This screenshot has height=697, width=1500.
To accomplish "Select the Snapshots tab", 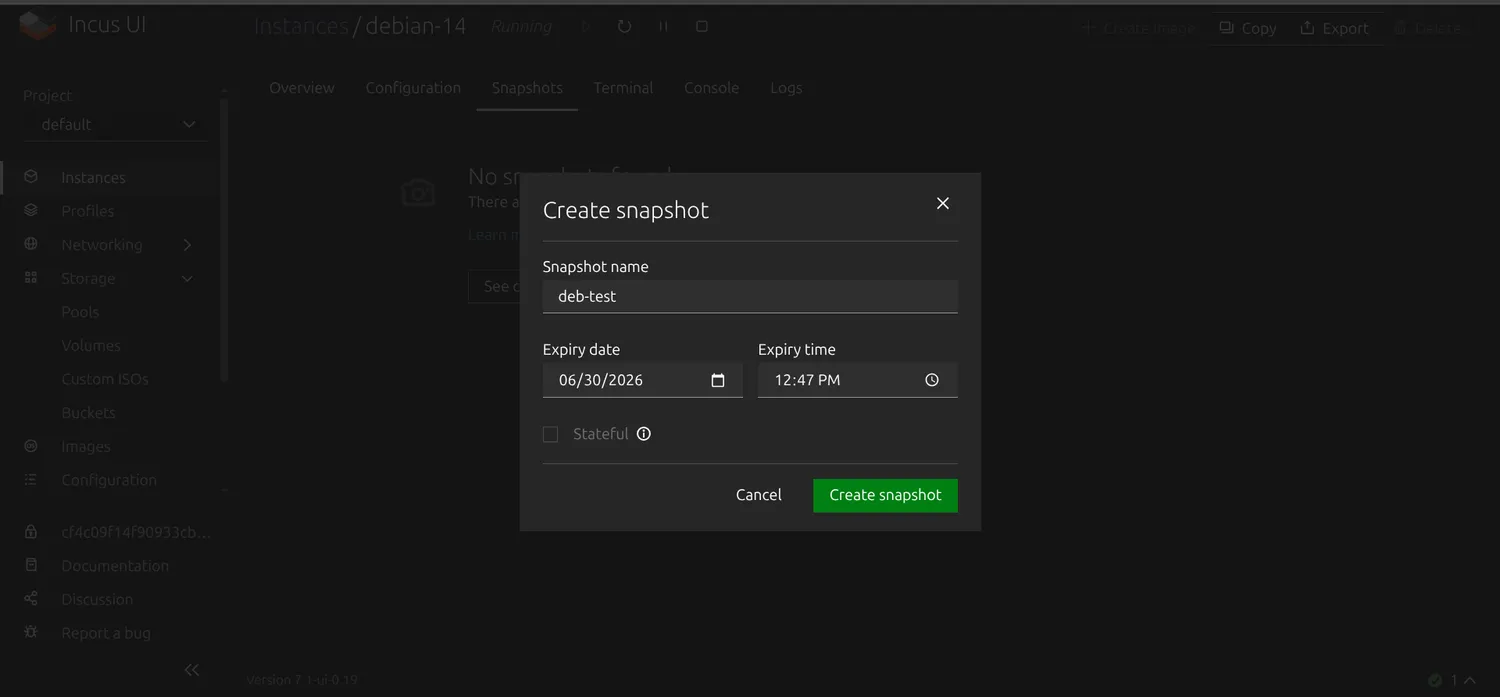I will pos(527,88).
